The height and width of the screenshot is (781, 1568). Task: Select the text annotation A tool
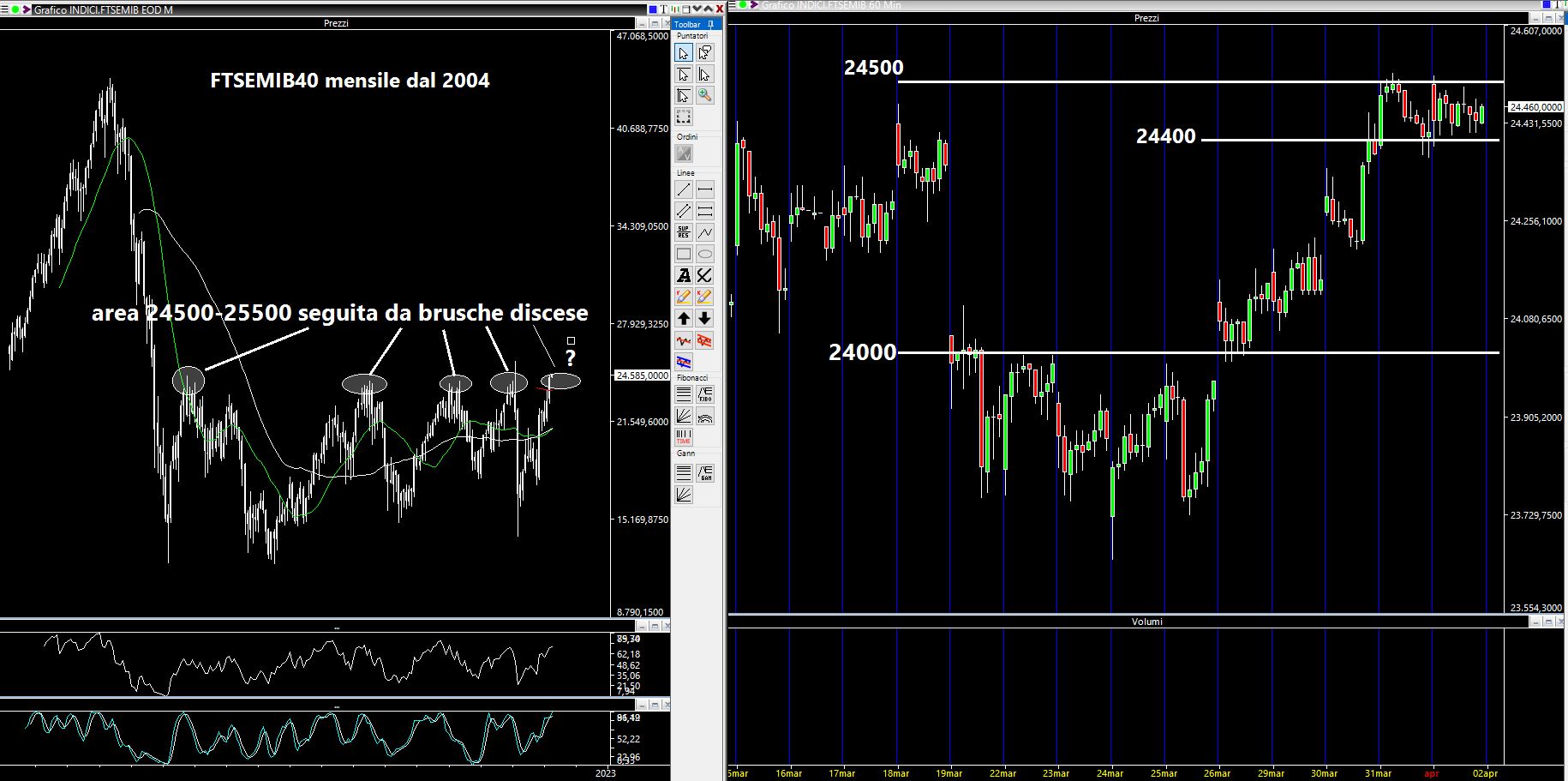tap(683, 275)
